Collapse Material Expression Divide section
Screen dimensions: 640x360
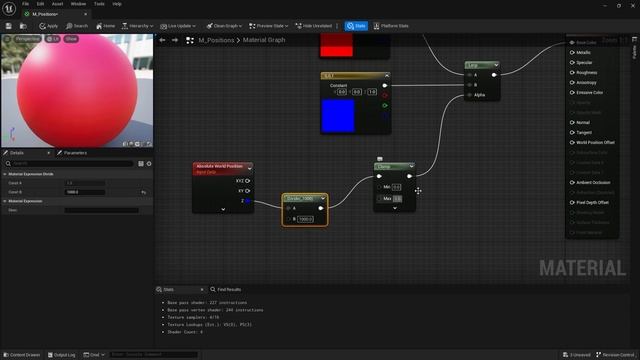pyautogui.click(x=5, y=174)
